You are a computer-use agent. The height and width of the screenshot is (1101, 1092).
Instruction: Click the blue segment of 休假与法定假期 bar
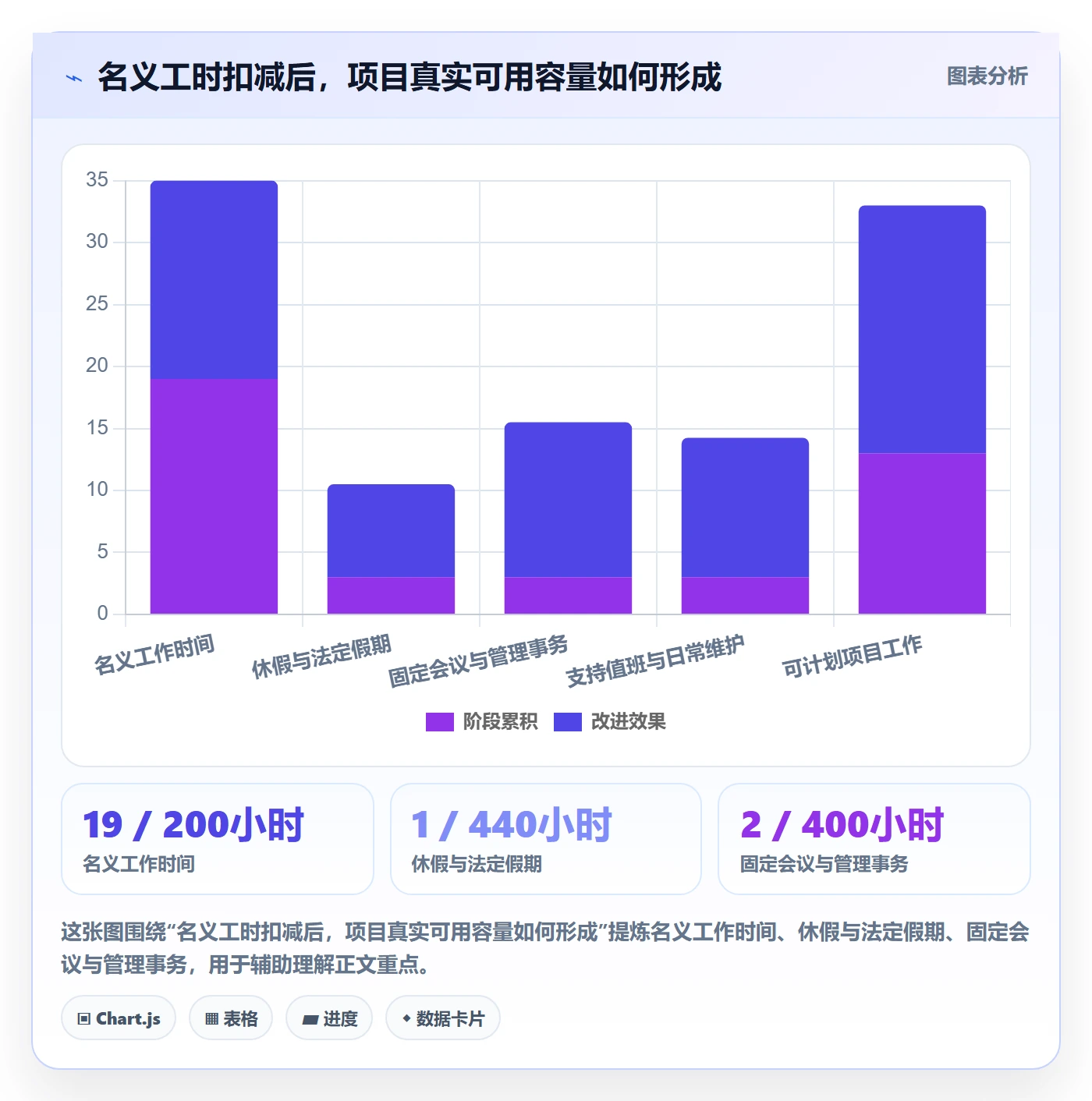tap(391, 530)
